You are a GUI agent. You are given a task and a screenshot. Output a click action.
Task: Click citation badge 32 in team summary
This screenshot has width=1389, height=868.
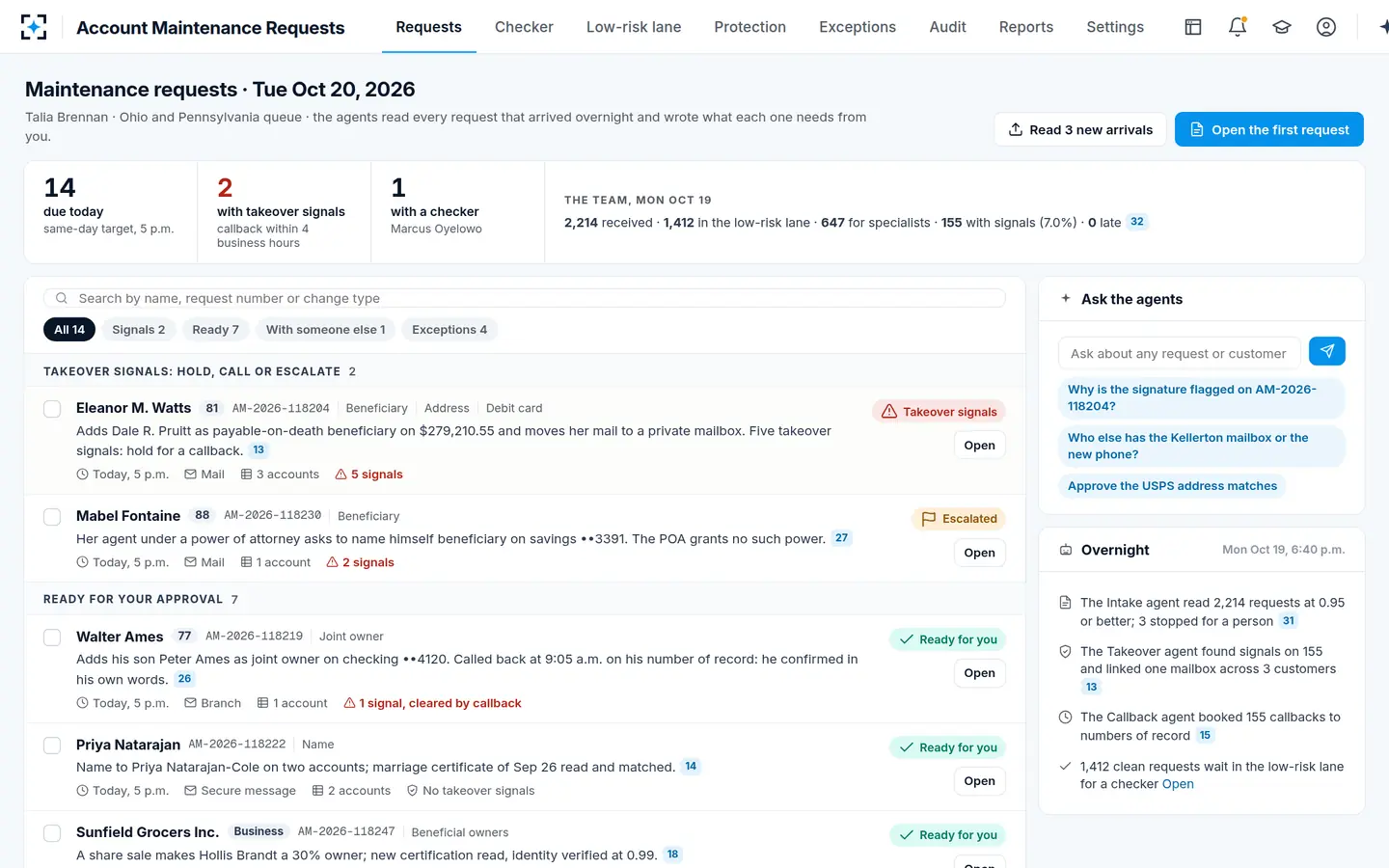tap(1137, 222)
